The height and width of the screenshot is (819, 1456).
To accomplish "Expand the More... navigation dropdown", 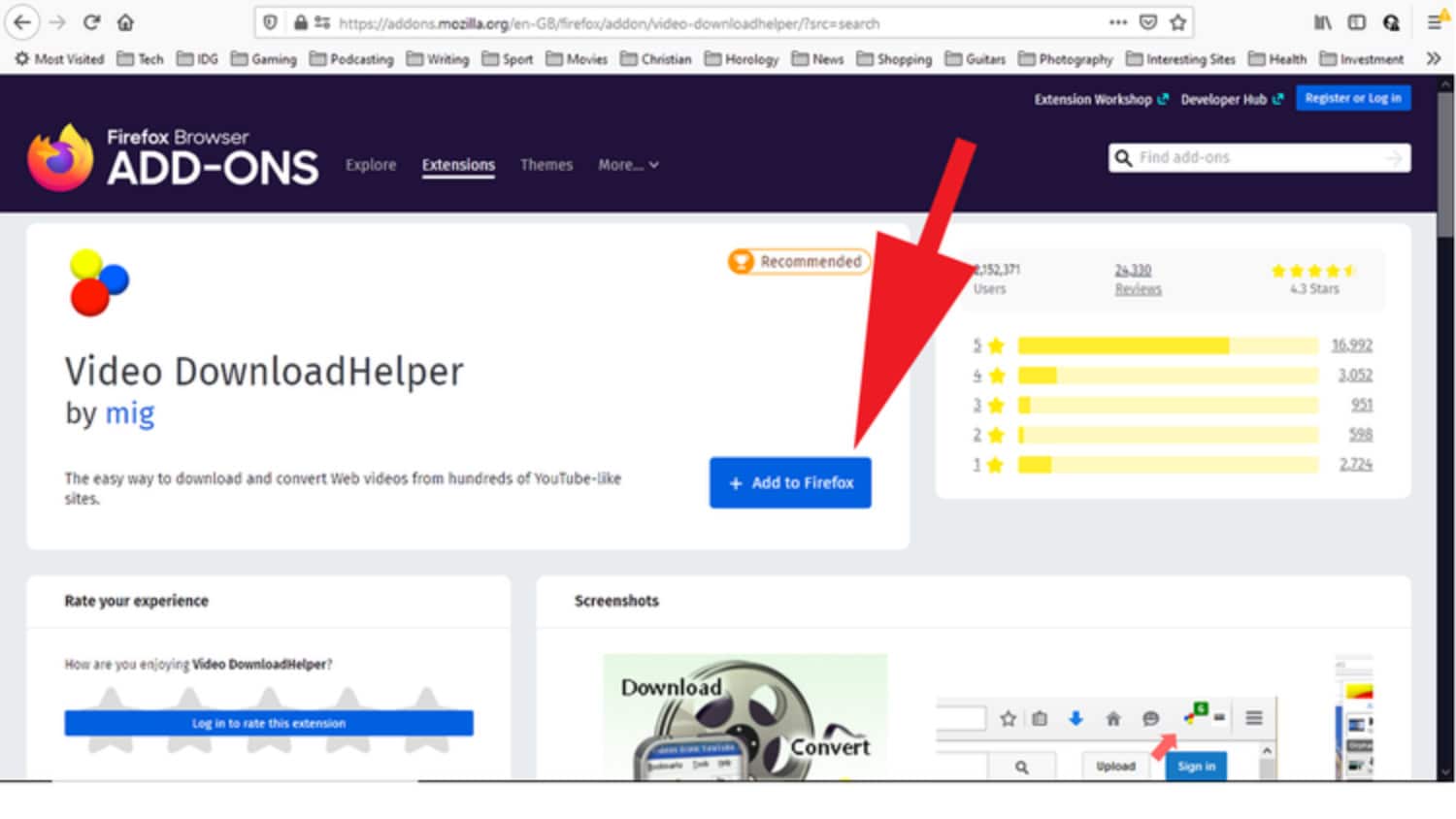I will pyautogui.click(x=628, y=165).
